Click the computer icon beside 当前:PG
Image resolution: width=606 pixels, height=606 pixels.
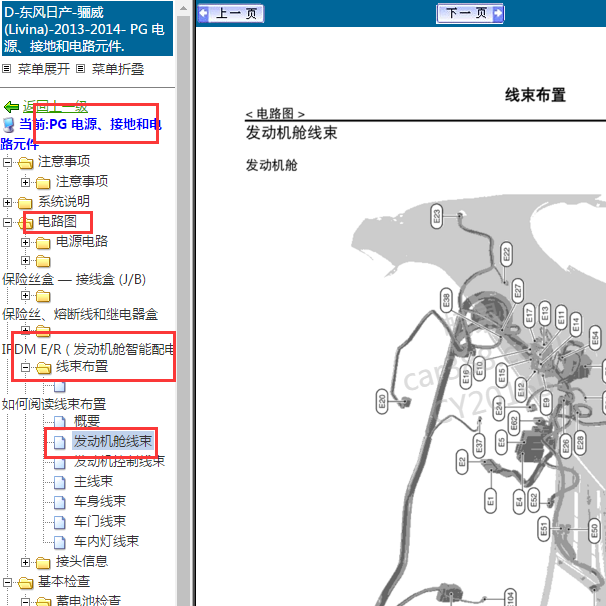coord(9,125)
